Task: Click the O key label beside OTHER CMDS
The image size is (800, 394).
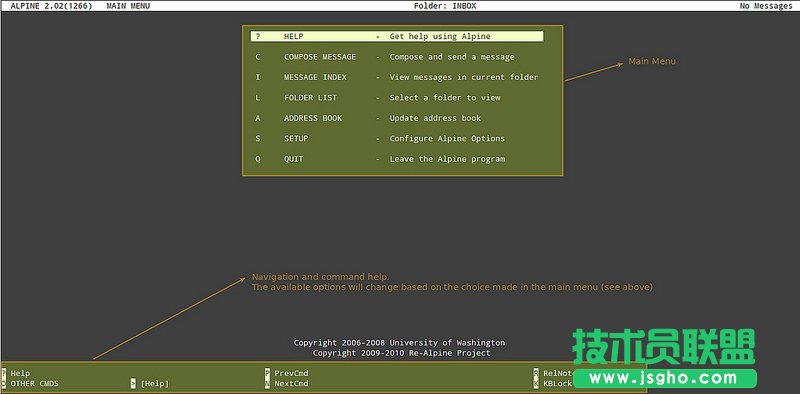Action: 4,383
